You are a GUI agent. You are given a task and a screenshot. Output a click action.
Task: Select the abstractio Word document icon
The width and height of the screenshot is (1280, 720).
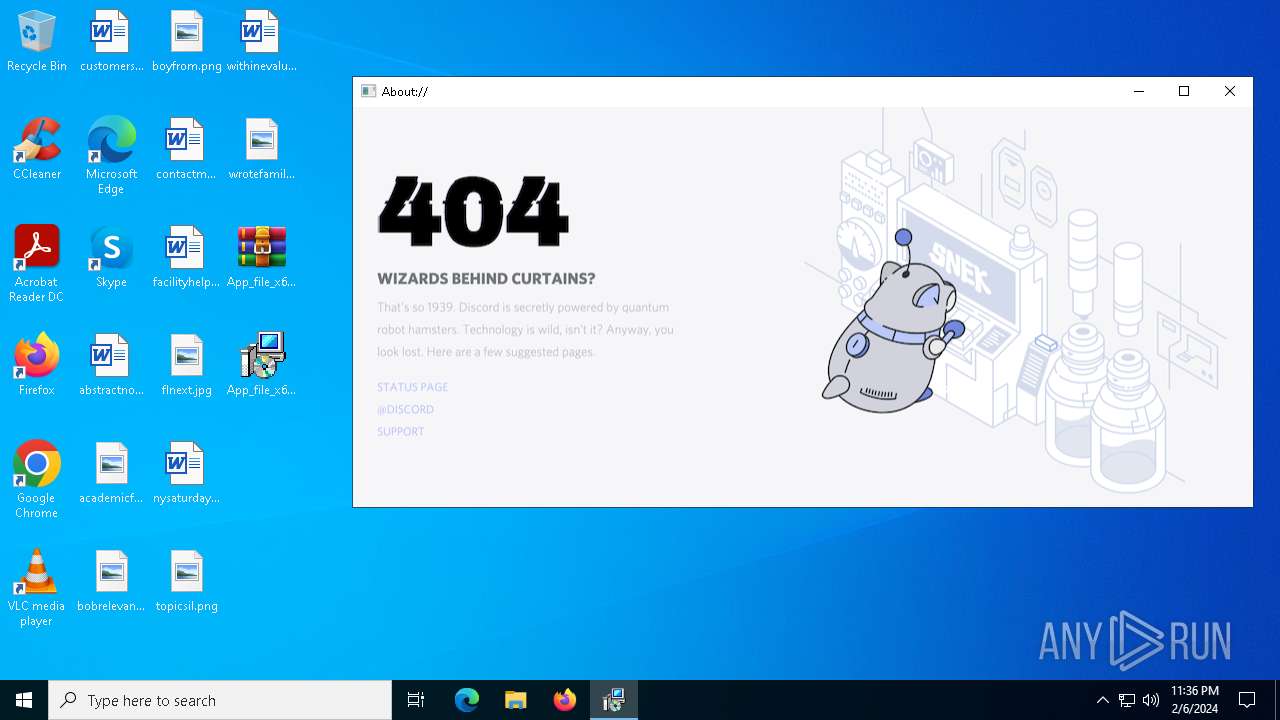[x=111, y=365]
